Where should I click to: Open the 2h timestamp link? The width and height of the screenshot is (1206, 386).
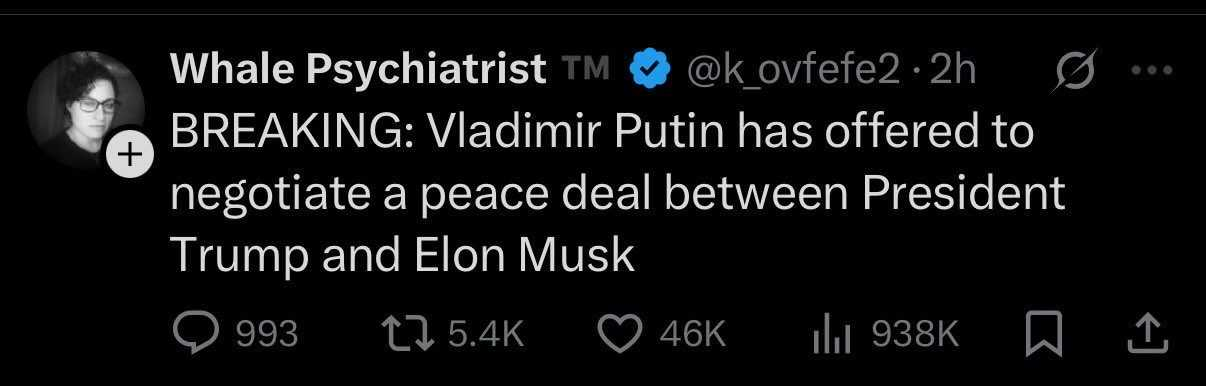tap(951, 69)
